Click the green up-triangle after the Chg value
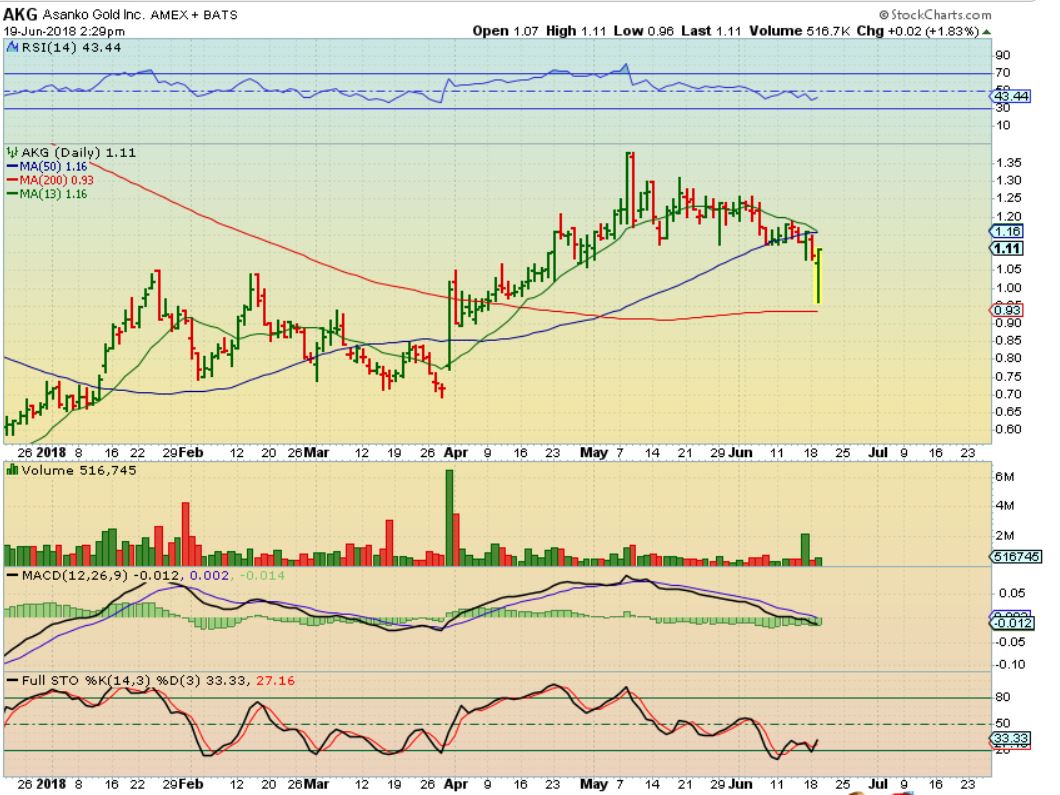Screen dimensions: 1060x795 click(986, 31)
